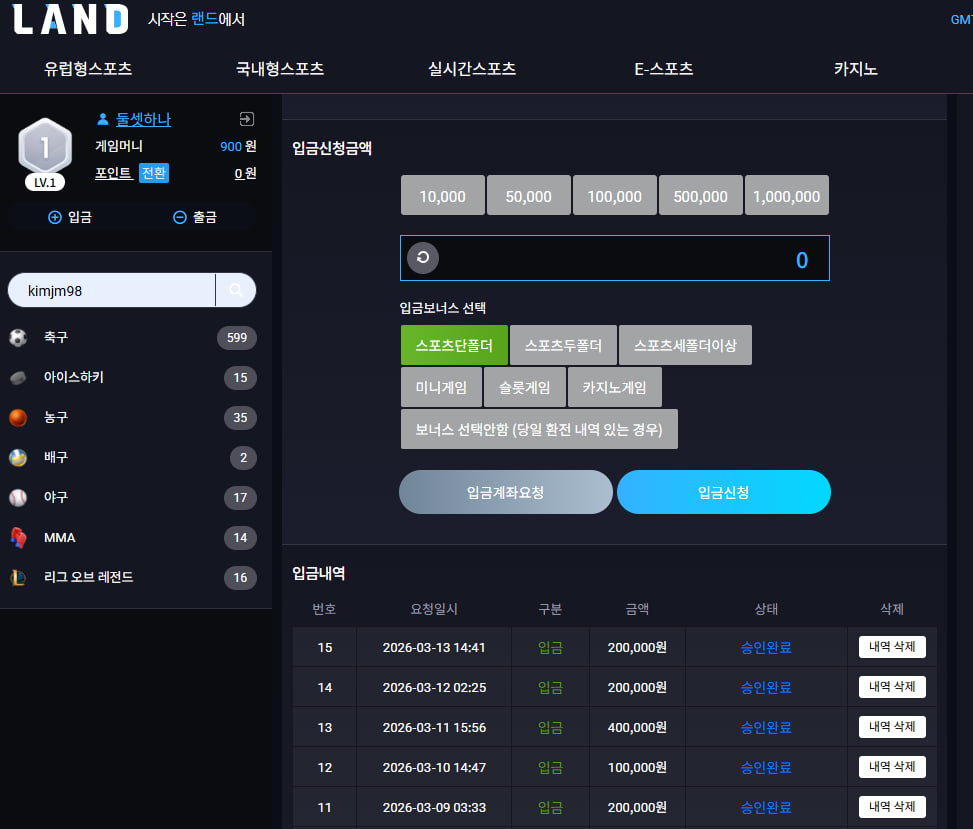Select the 미니게임 bonus option

click(441, 387)
